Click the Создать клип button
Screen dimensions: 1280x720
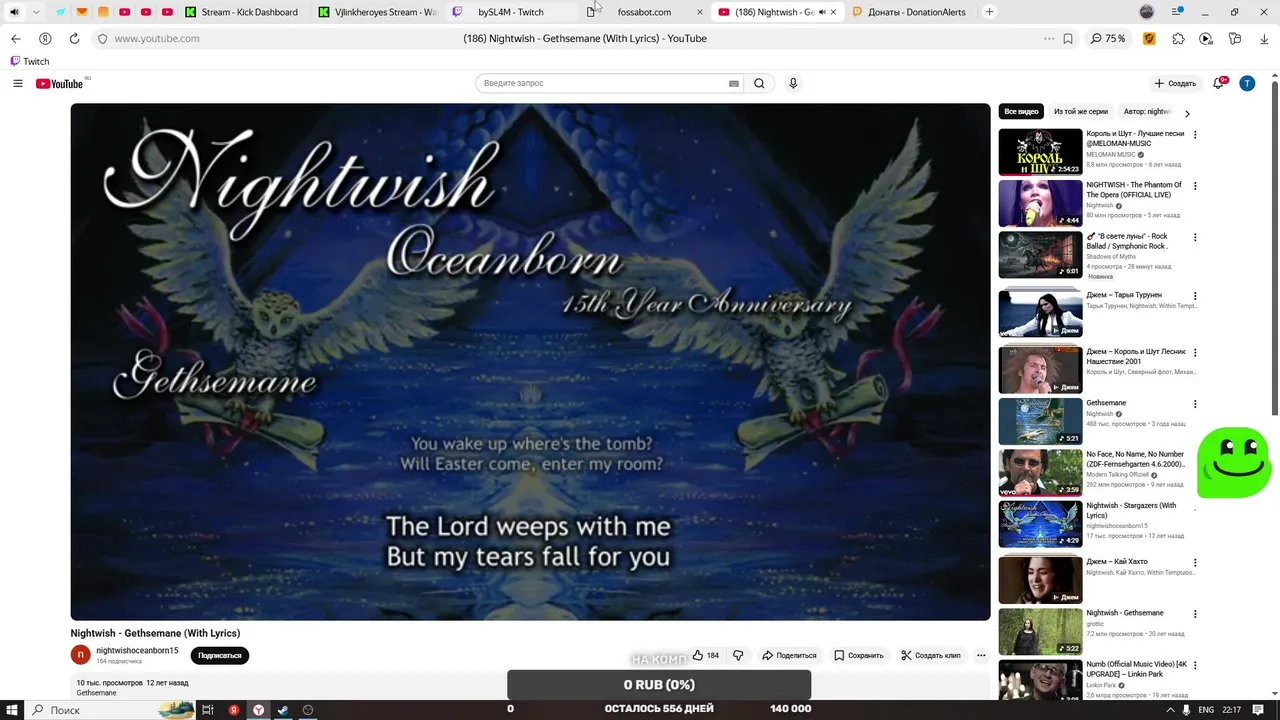coord(930,655)
